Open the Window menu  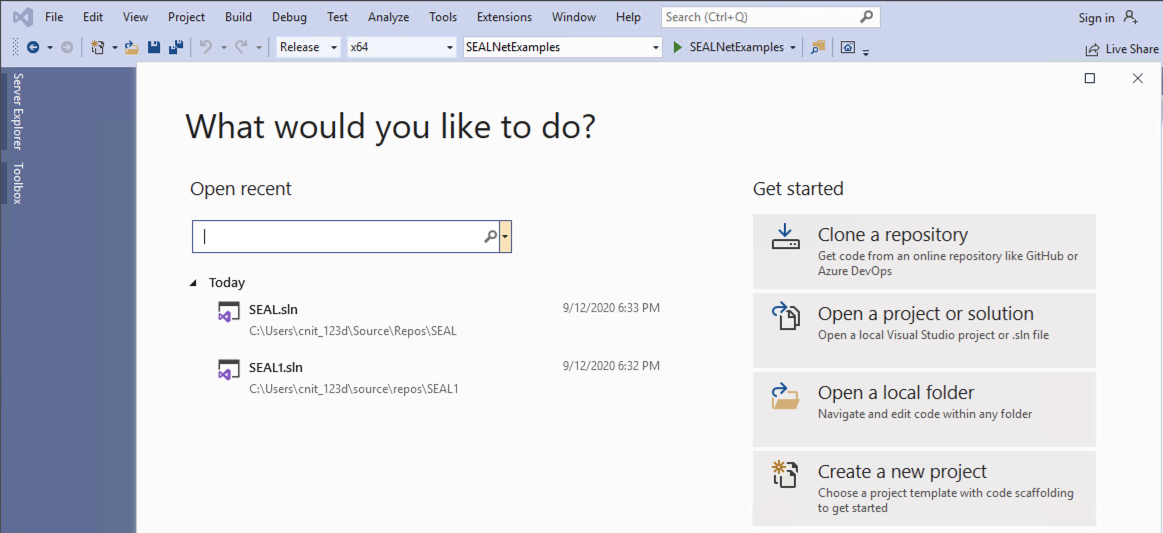[574, 16]
